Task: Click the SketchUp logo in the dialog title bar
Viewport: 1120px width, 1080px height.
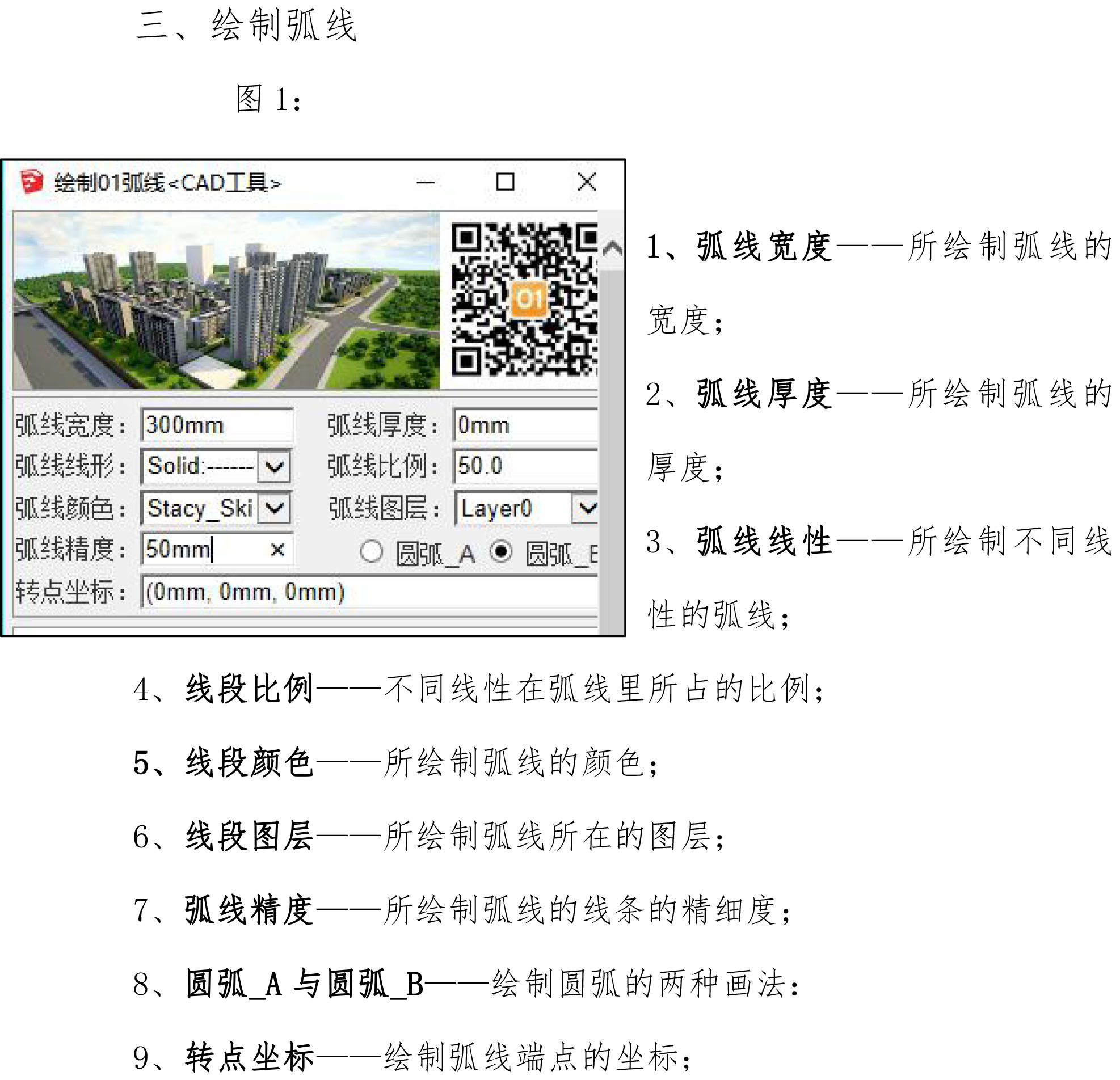Action: click(31, 183)
